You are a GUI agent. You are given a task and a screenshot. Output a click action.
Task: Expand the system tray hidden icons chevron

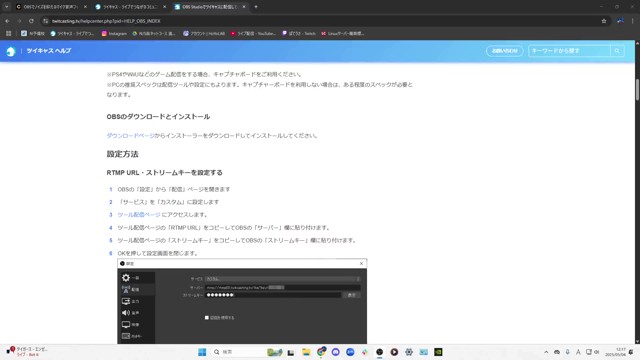pos(546,352)
